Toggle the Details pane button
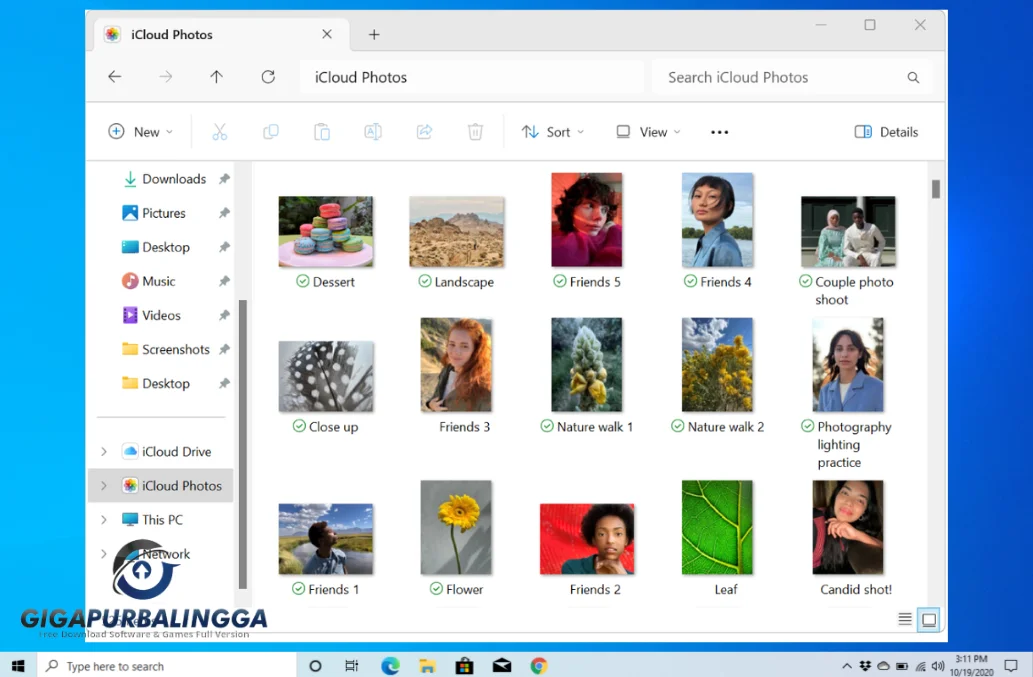The height and width of the screenshot is (677, 1033). pos(886,132)
